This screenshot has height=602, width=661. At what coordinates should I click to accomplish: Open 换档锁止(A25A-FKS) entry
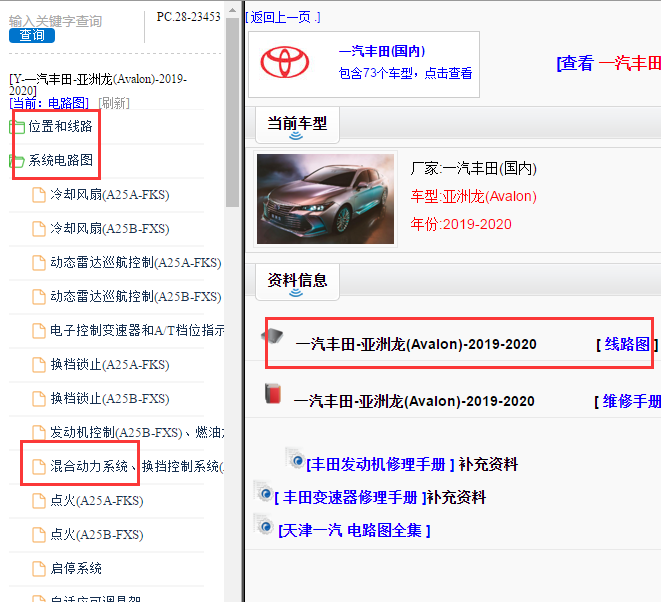[110, 365]
